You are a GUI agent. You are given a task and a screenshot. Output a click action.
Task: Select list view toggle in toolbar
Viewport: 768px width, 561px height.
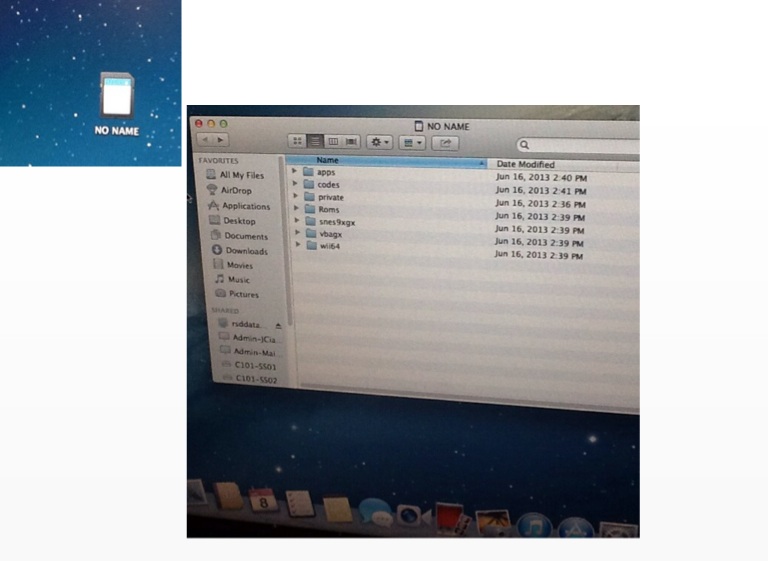pos(314,142)
